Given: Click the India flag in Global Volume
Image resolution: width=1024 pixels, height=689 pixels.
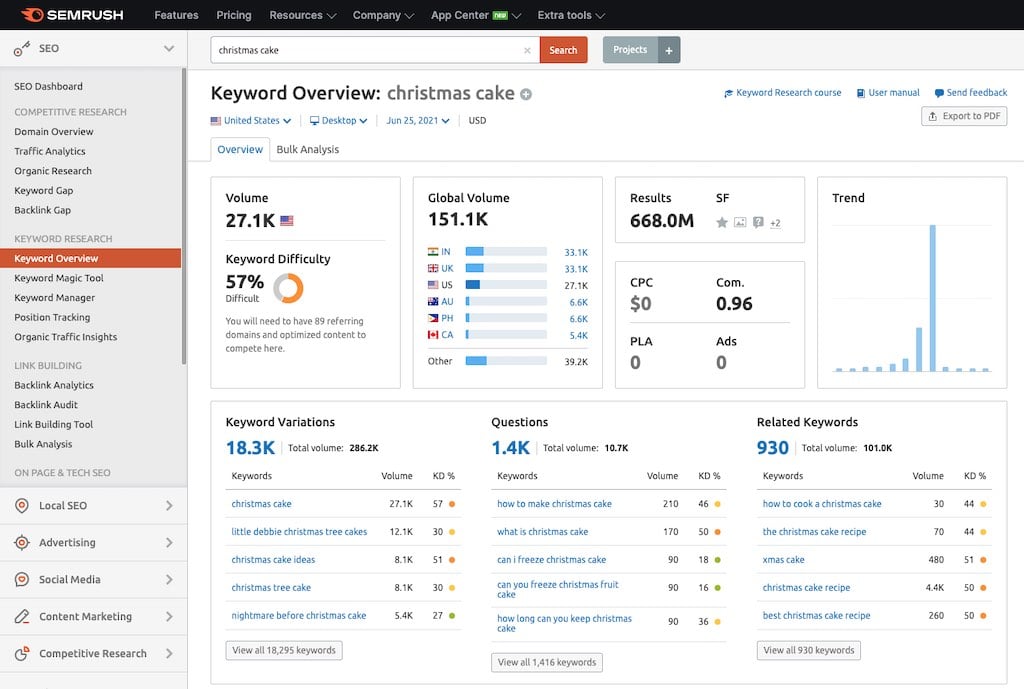Looking at the screenshot, I should (433, 251).
